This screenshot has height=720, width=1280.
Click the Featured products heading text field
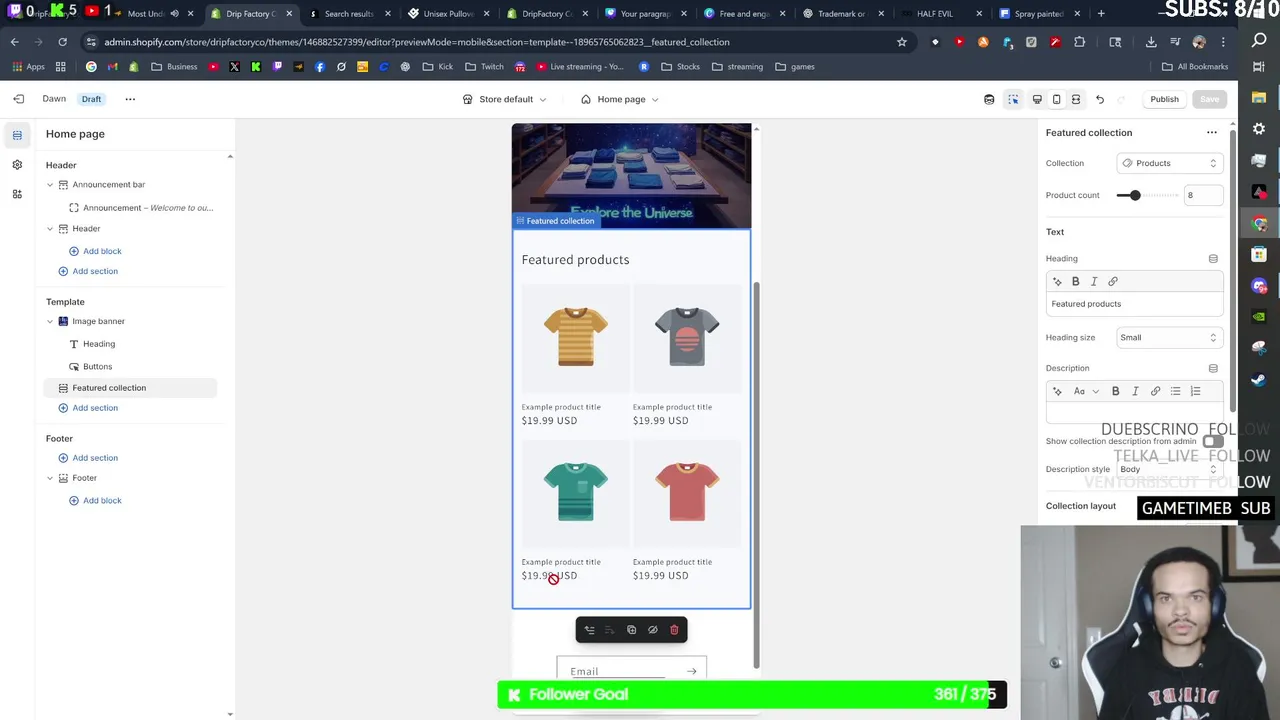click(1134, 304)
